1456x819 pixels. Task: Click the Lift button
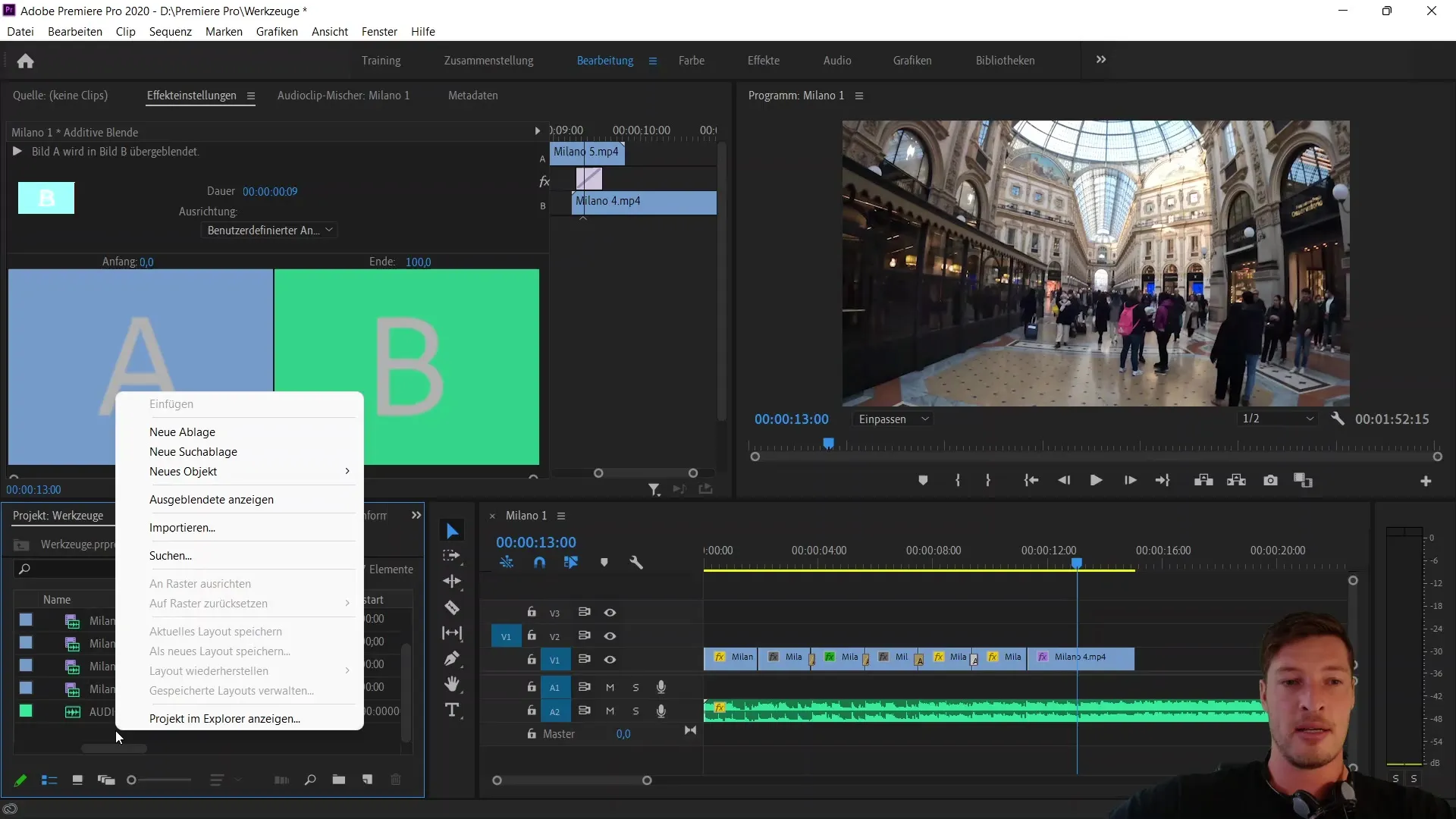(1203, 481)
